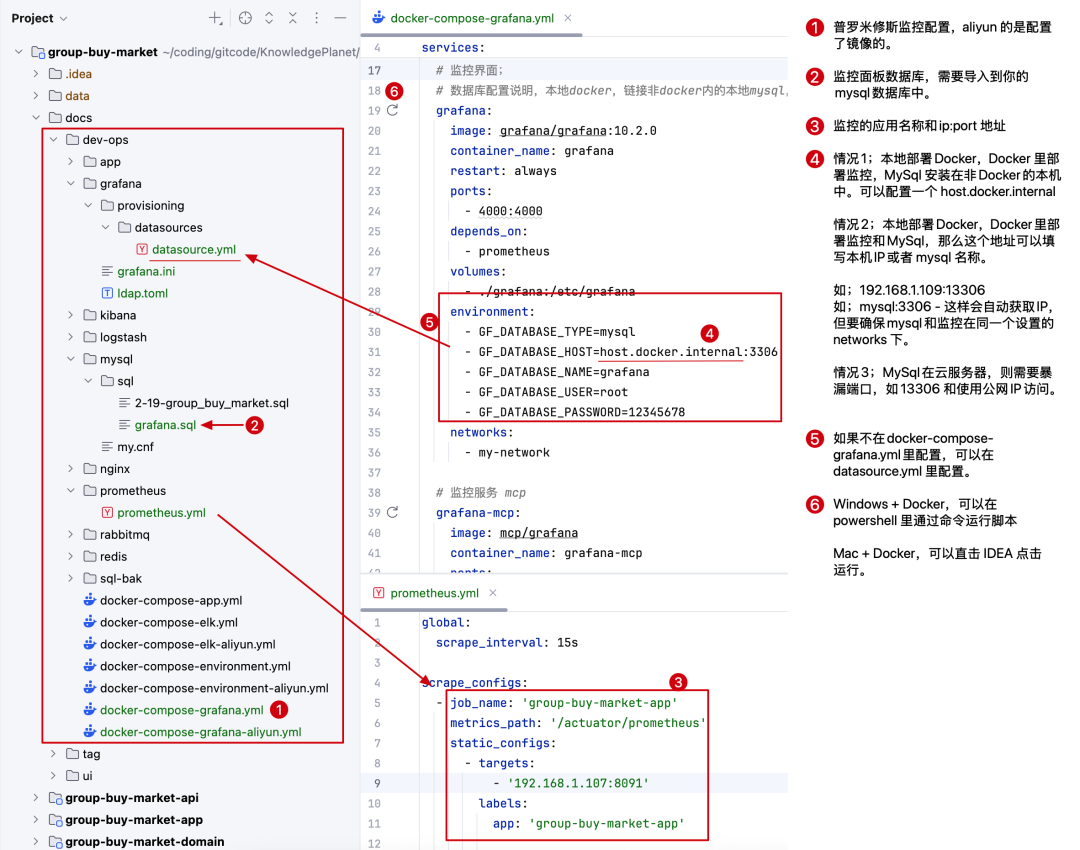Run the grafana service gutter icon
Viewport: 1080px width, 850px height.
point(393,110)
